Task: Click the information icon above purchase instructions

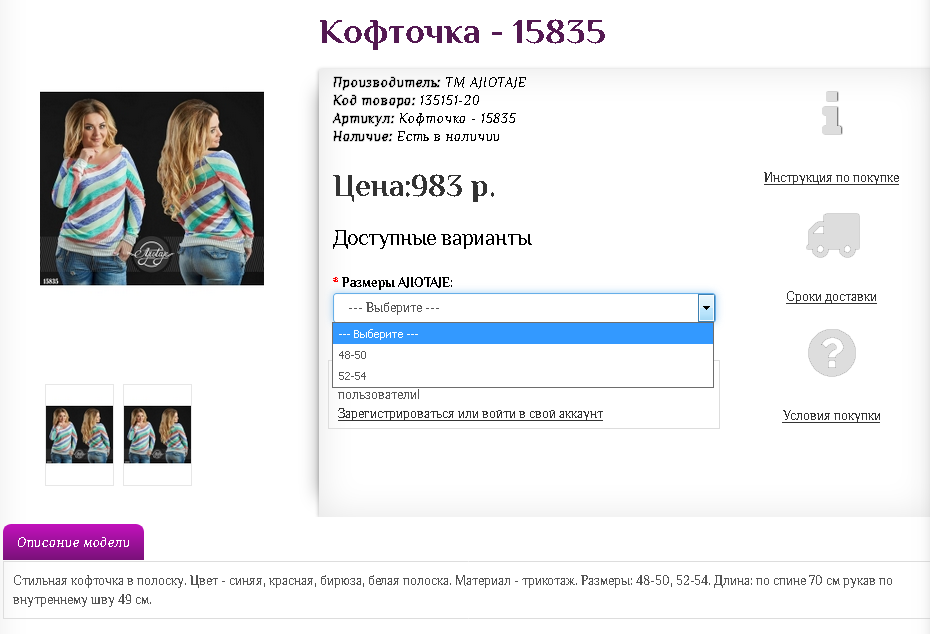Action: 832,113
